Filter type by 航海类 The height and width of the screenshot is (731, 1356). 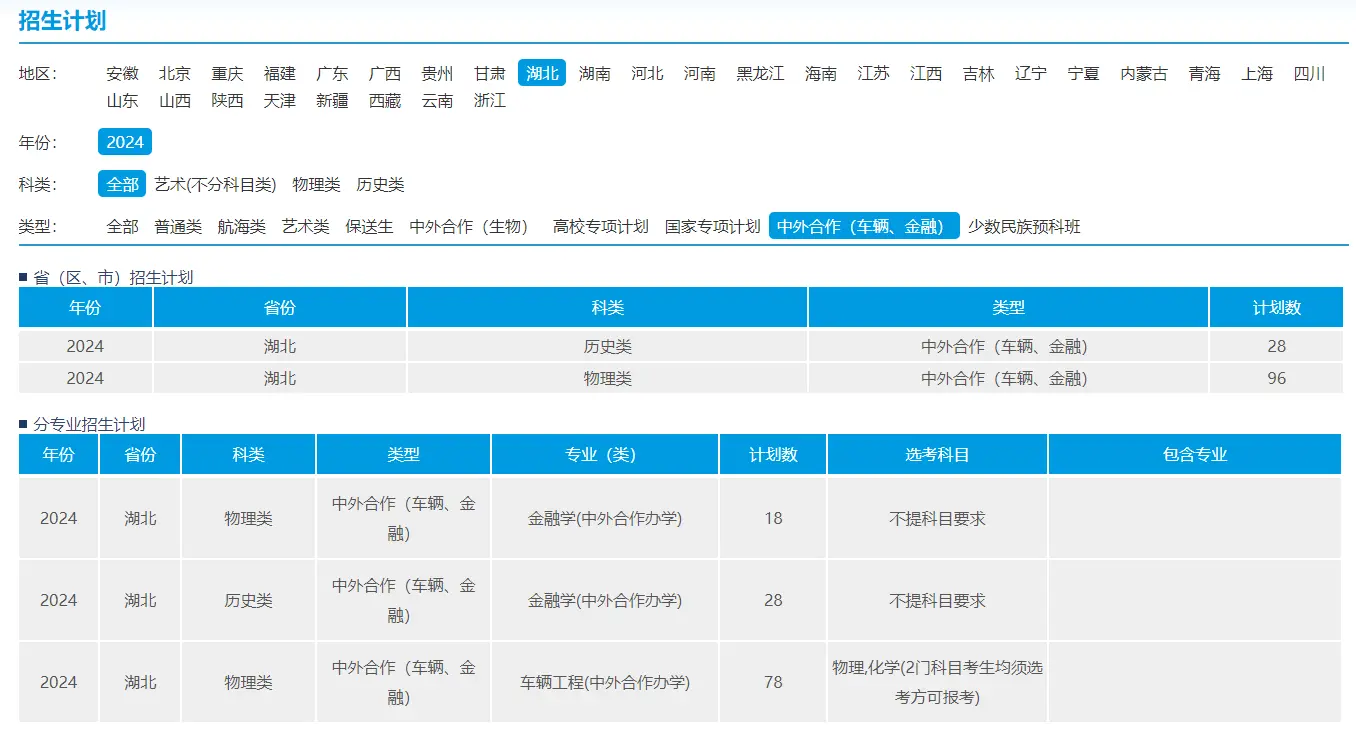click(x=241, y=226)
